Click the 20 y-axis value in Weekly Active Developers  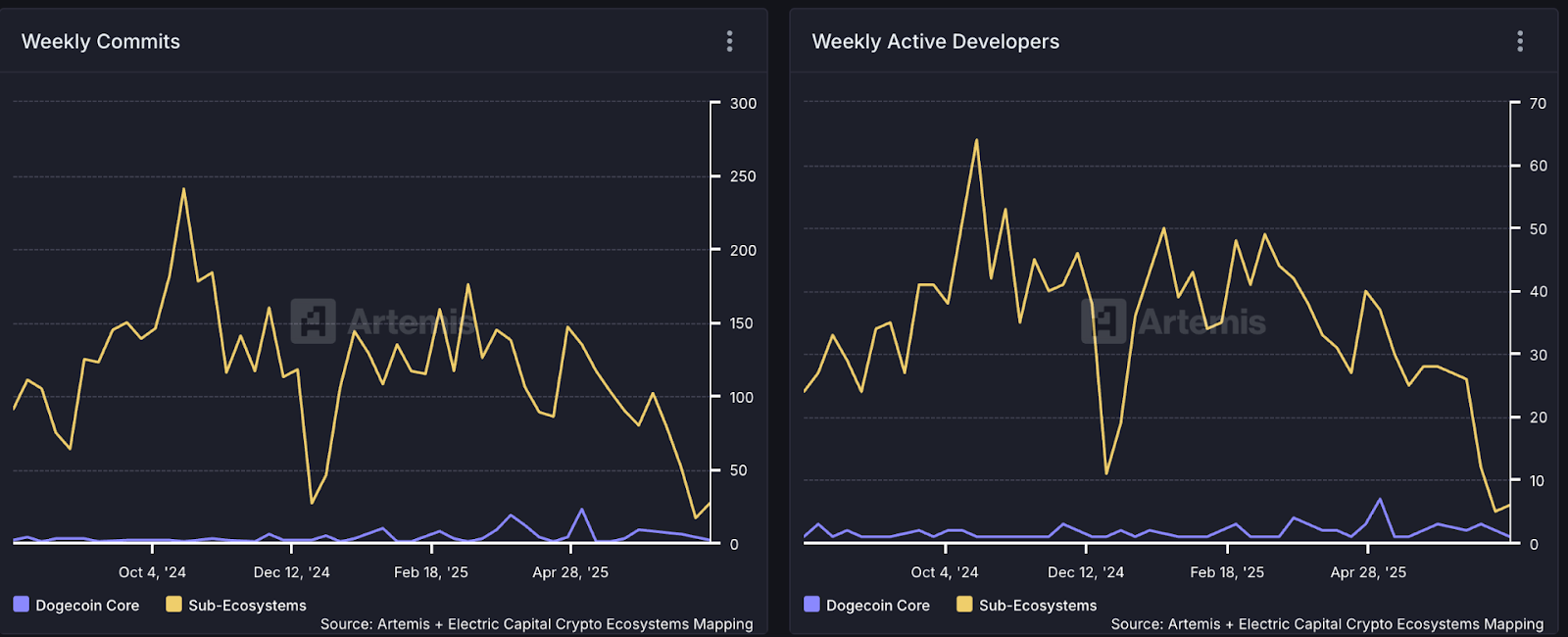pos(1539,417)
